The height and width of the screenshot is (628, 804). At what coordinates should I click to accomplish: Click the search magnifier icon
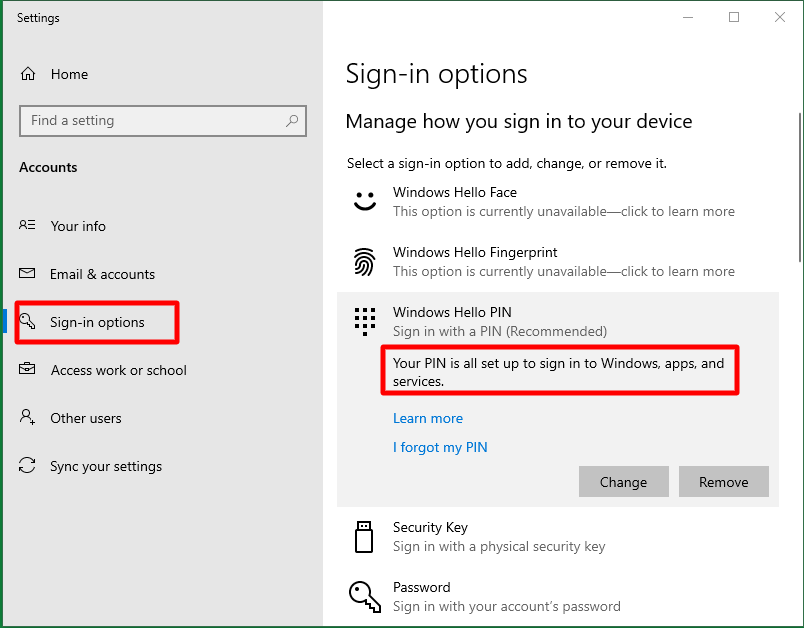point(292,121)
